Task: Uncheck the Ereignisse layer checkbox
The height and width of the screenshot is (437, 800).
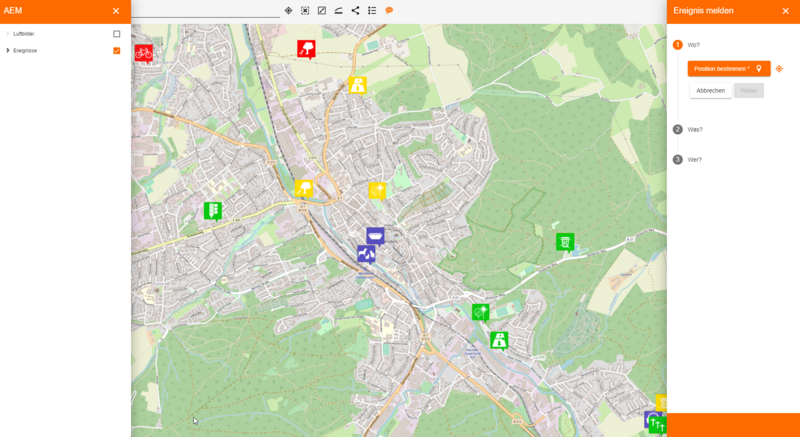Action: 117,50
